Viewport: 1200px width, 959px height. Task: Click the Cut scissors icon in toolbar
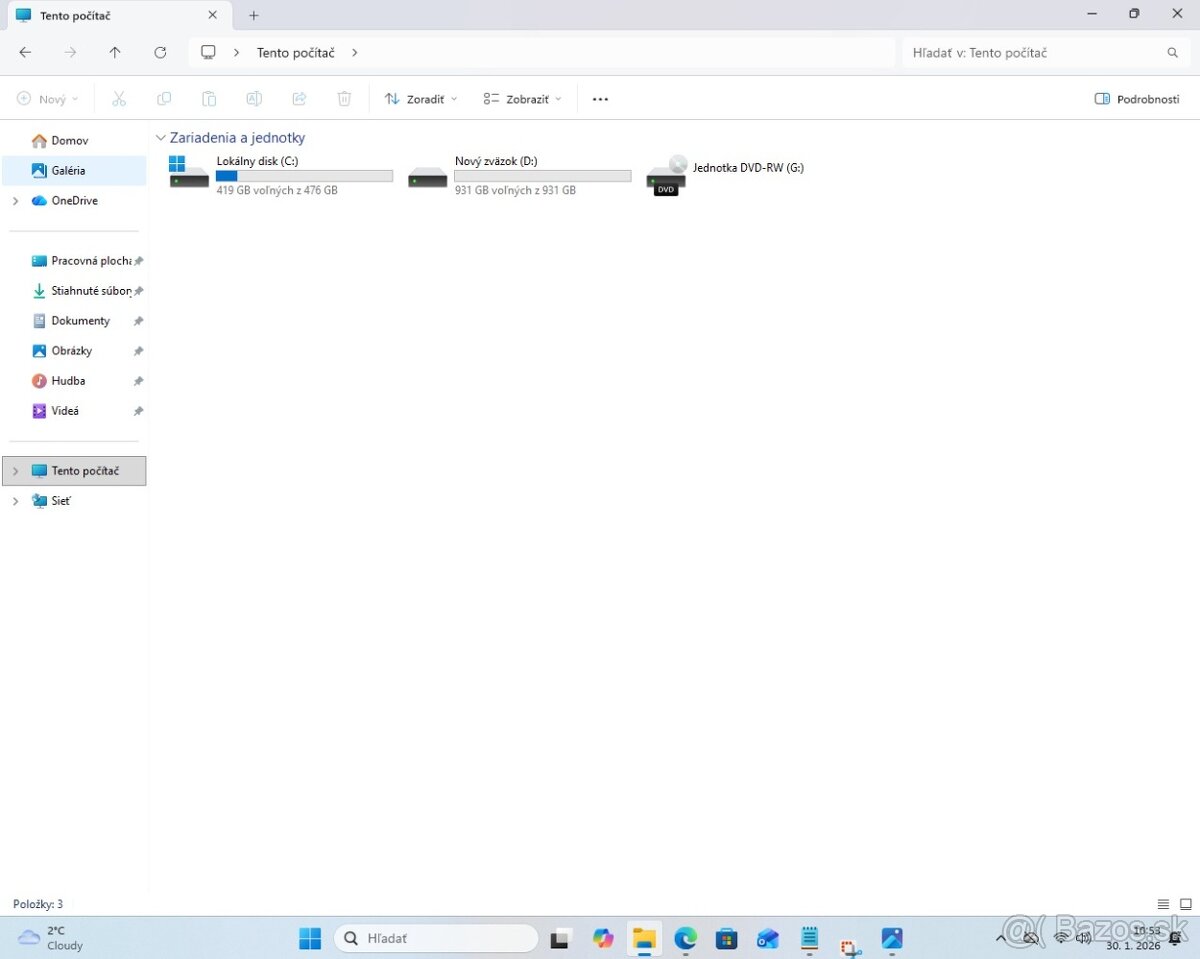(x=119, y=99)
